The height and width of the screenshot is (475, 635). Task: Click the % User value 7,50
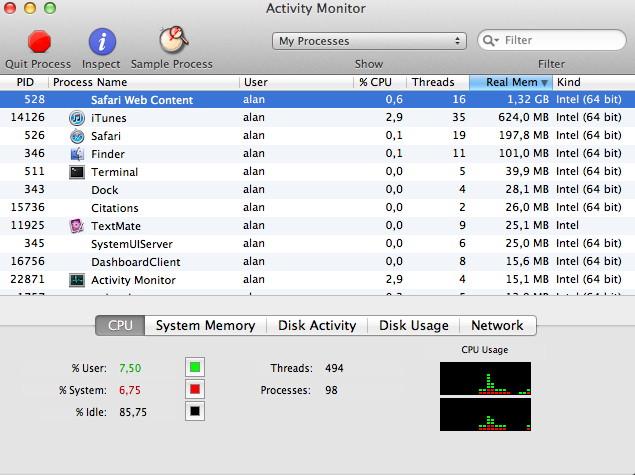pos(130,368)
